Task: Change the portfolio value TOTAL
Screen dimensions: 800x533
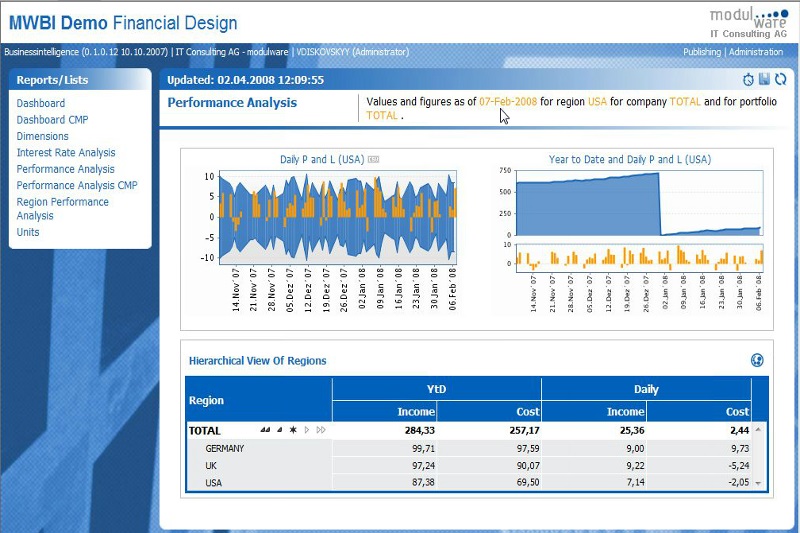Action: [382, 116]
